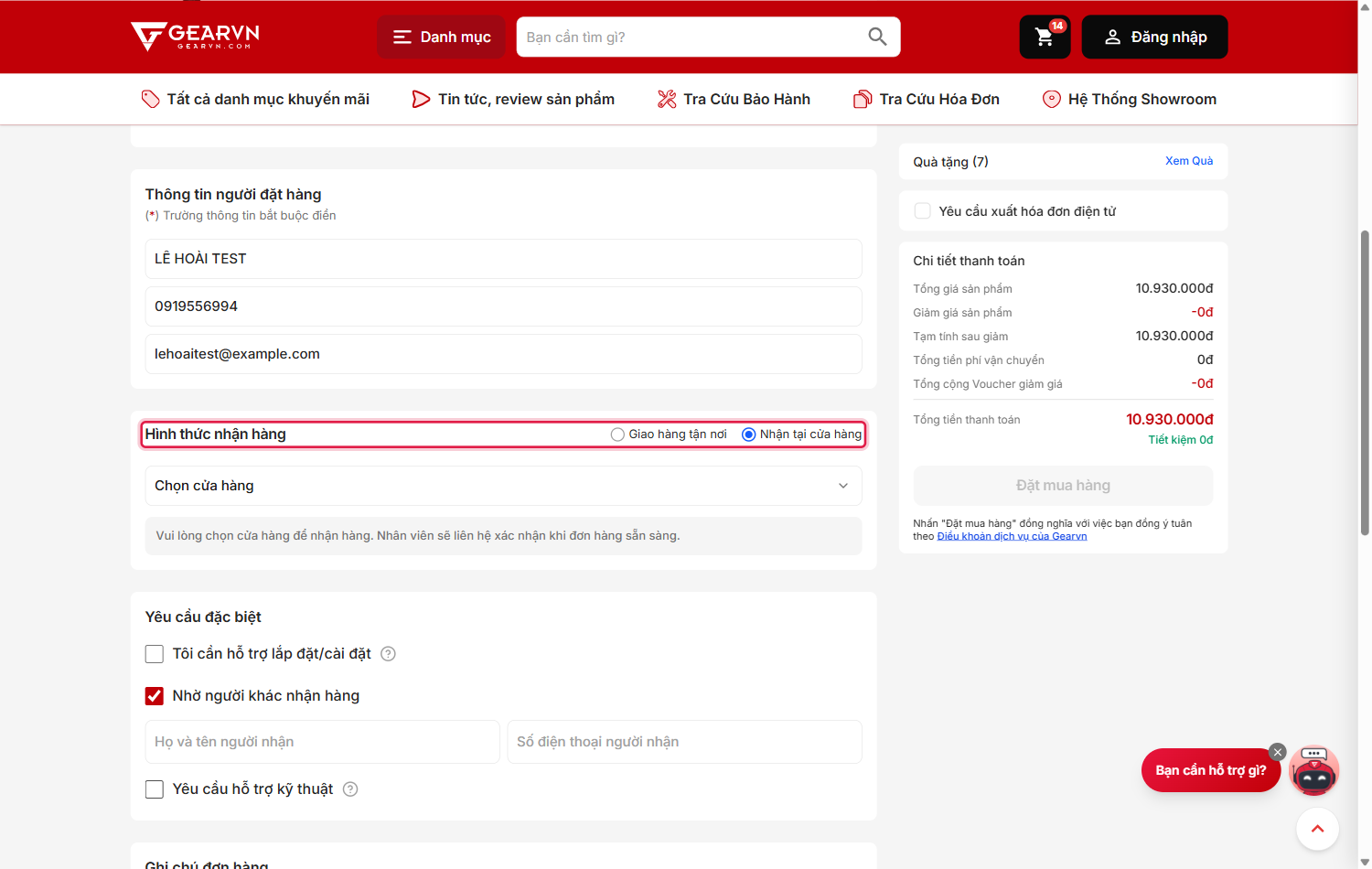Click the Đăng nhập button
1372x869 pixels.
[1154, 38]
